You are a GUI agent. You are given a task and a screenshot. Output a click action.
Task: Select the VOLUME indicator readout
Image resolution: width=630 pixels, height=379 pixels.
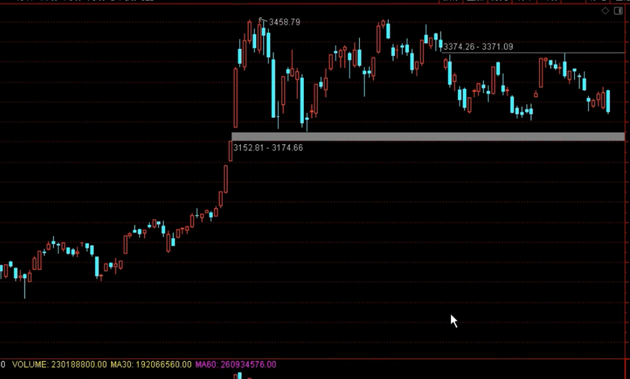pyautogui.click(x=59, y=365)
